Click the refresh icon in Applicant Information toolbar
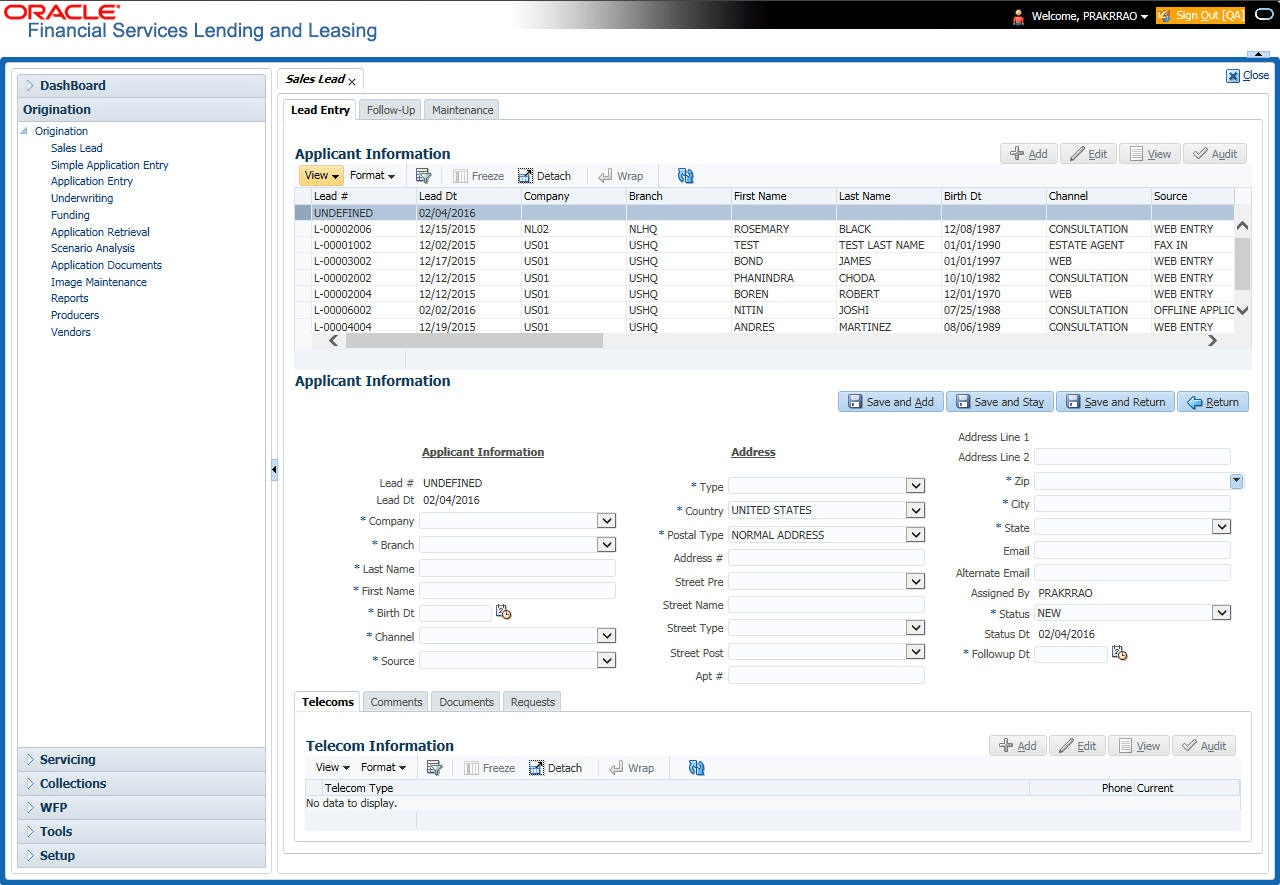Viewport: 1280px width, 885px height. (685, 176)
